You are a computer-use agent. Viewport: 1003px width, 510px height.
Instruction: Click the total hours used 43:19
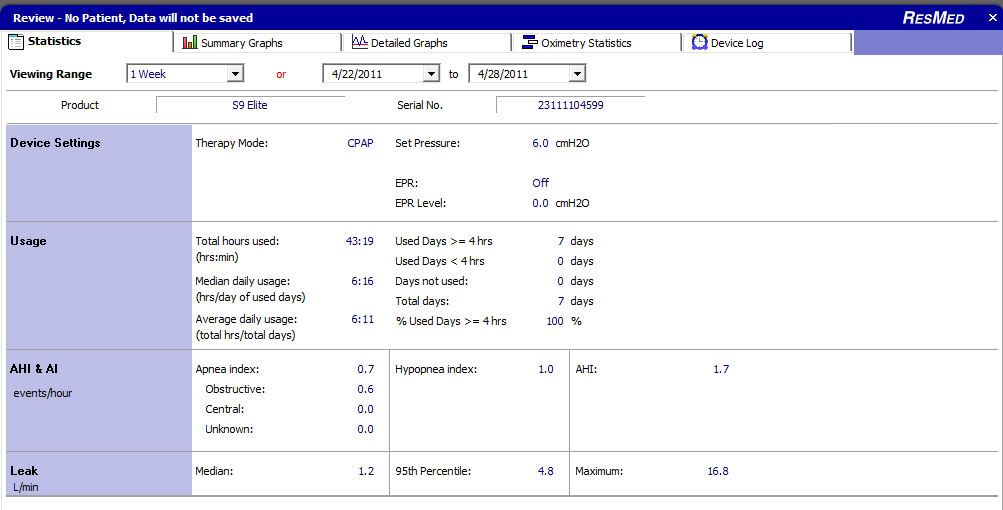359,241
